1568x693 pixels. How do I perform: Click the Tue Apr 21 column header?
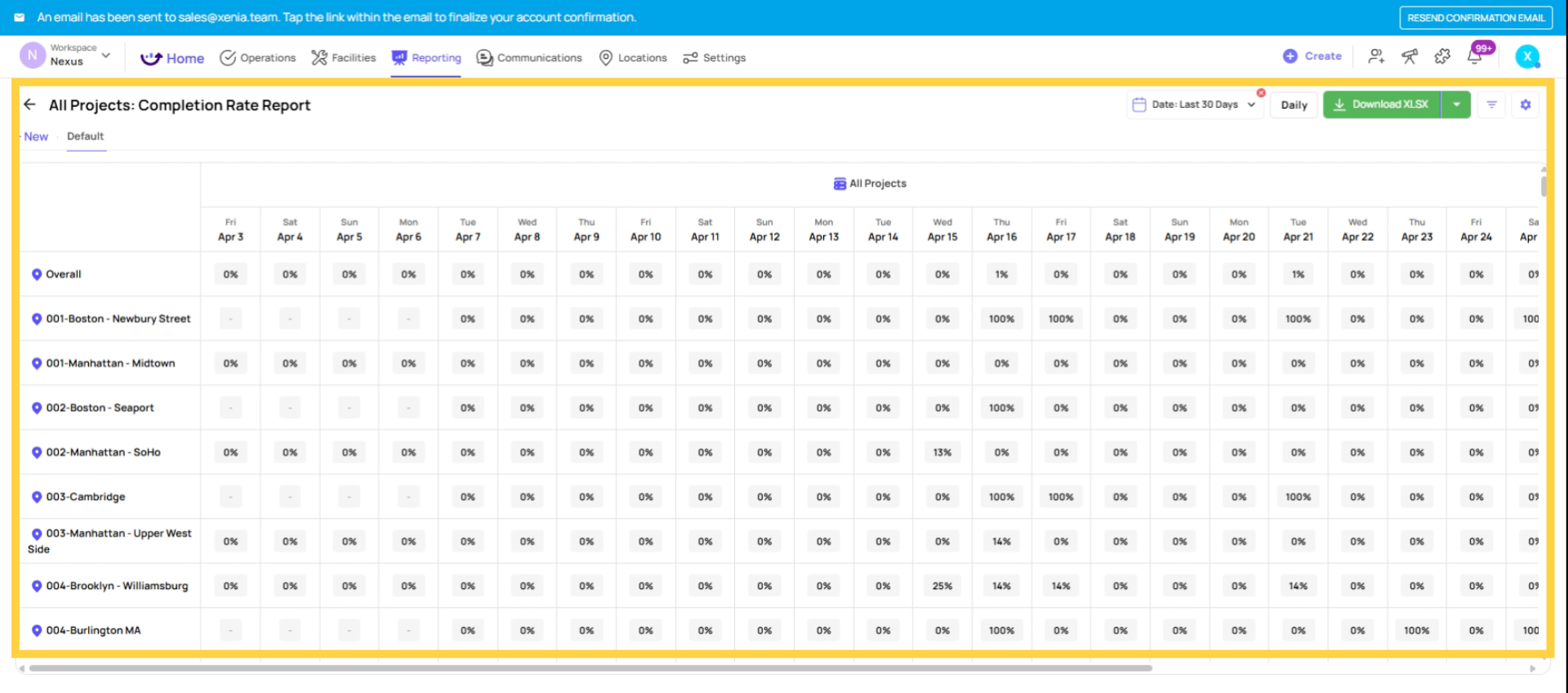click(1298, 230)
